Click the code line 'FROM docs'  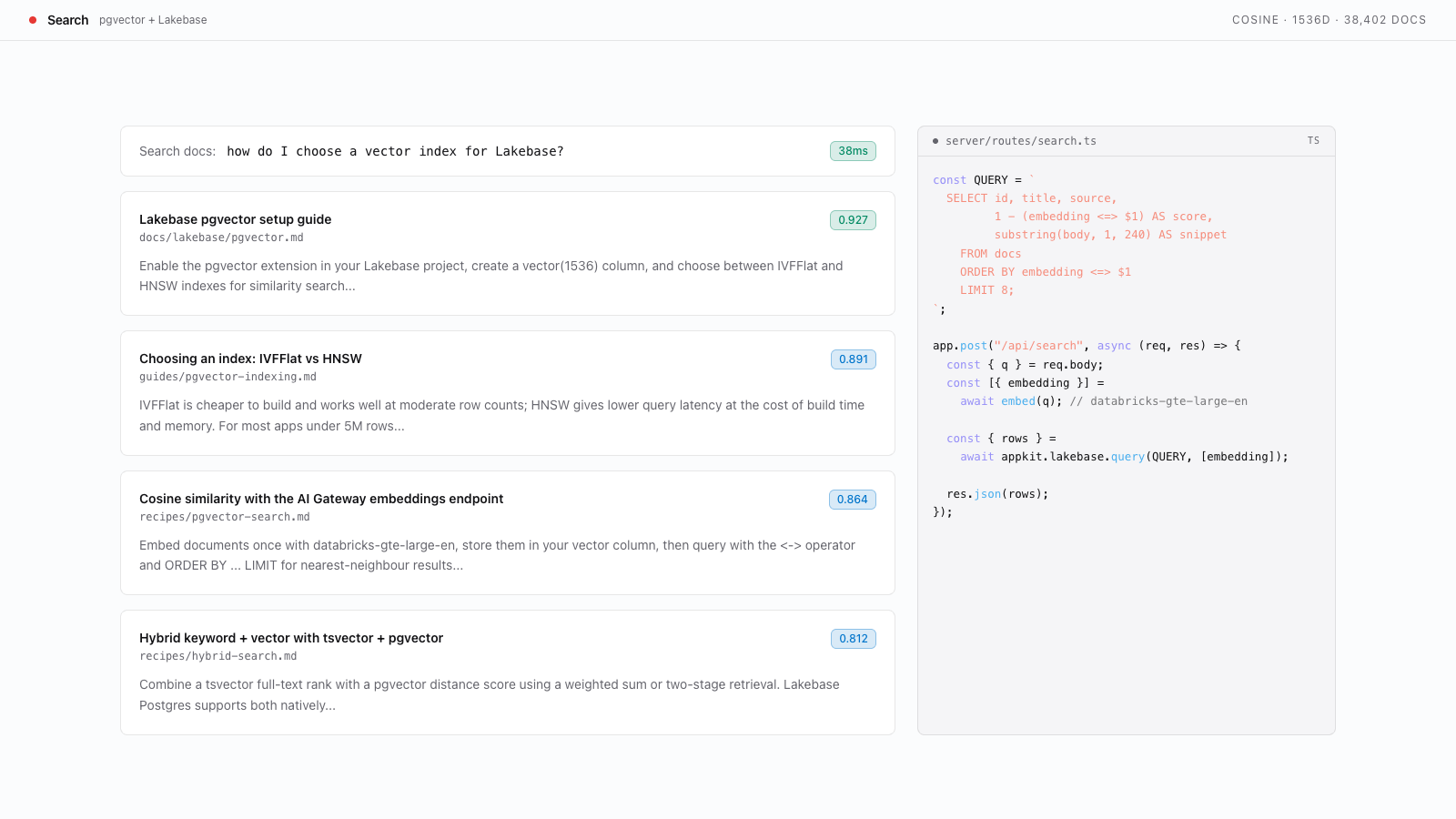pos(990,254)
